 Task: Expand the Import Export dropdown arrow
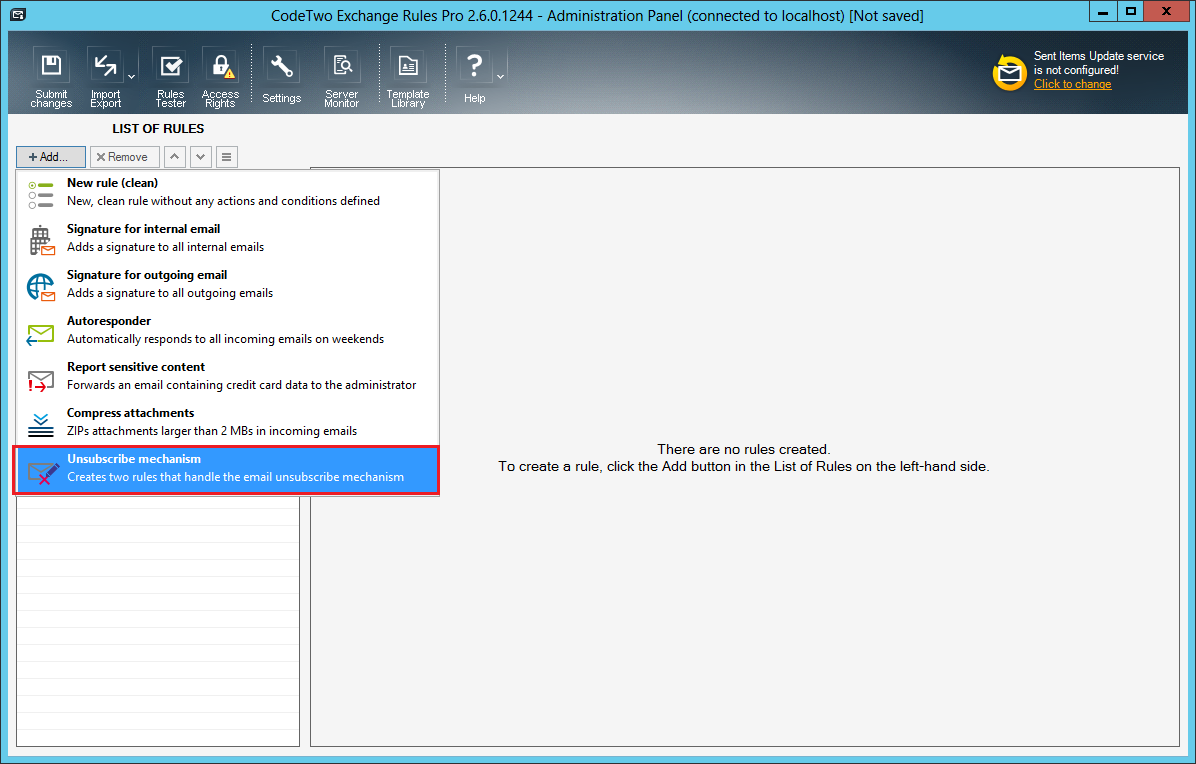[x=129, y=75]
